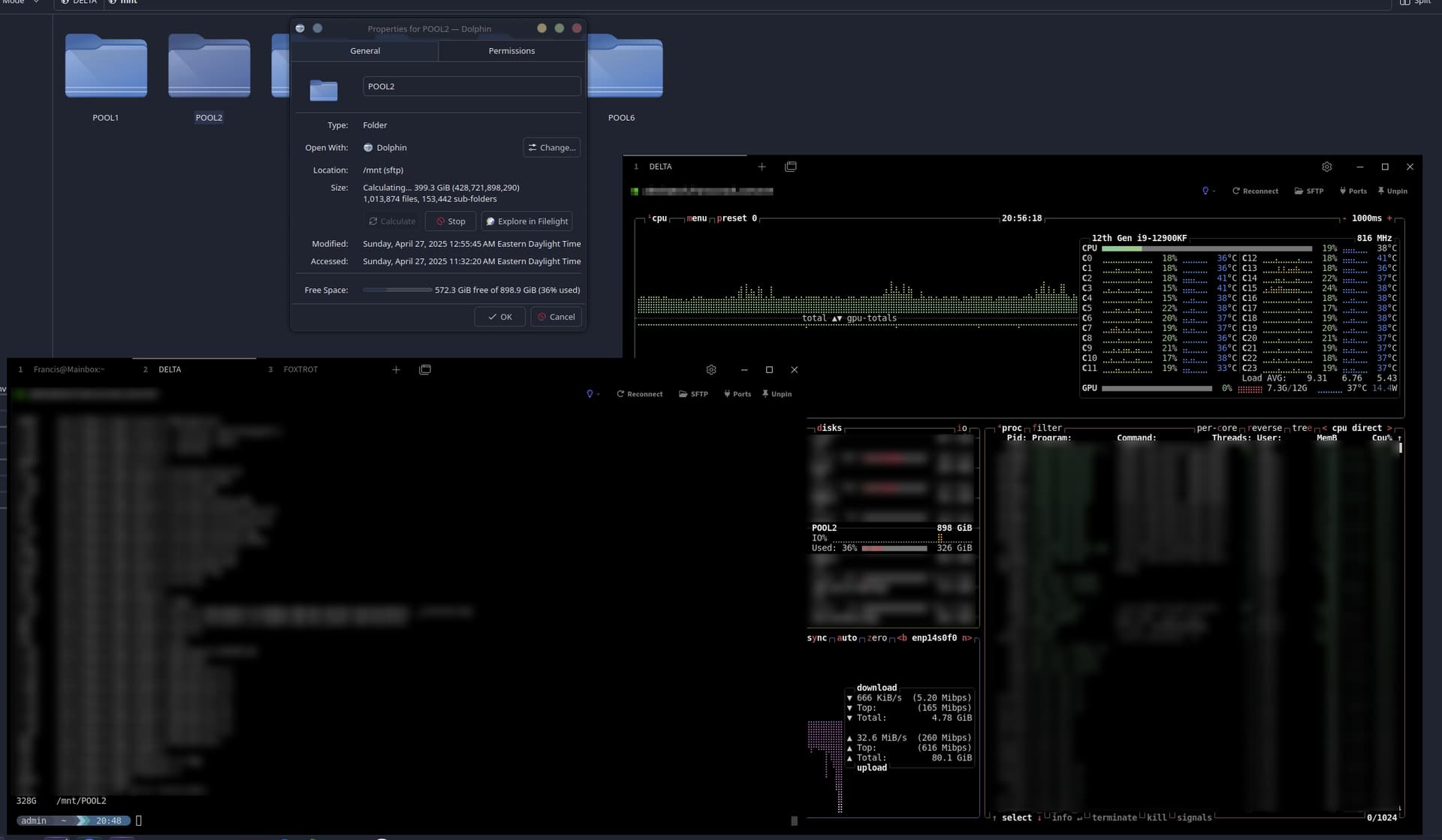Viewport: 1442px width, 840px height.
Task: Click the Change... open-with button
Action: (x=552, y=148)
